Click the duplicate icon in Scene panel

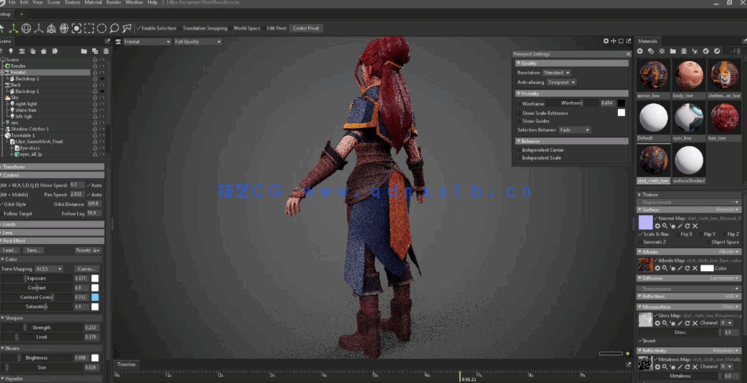(95, 51)
